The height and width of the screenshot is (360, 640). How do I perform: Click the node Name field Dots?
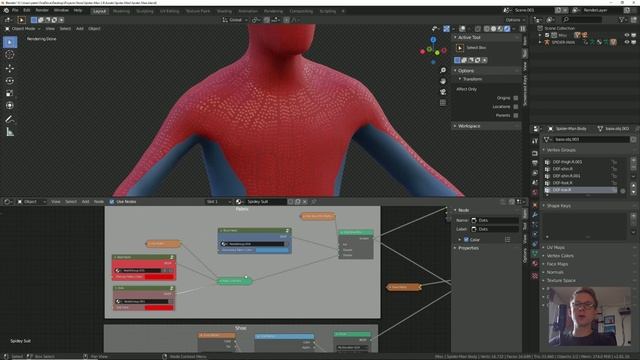tap(494, 220)
